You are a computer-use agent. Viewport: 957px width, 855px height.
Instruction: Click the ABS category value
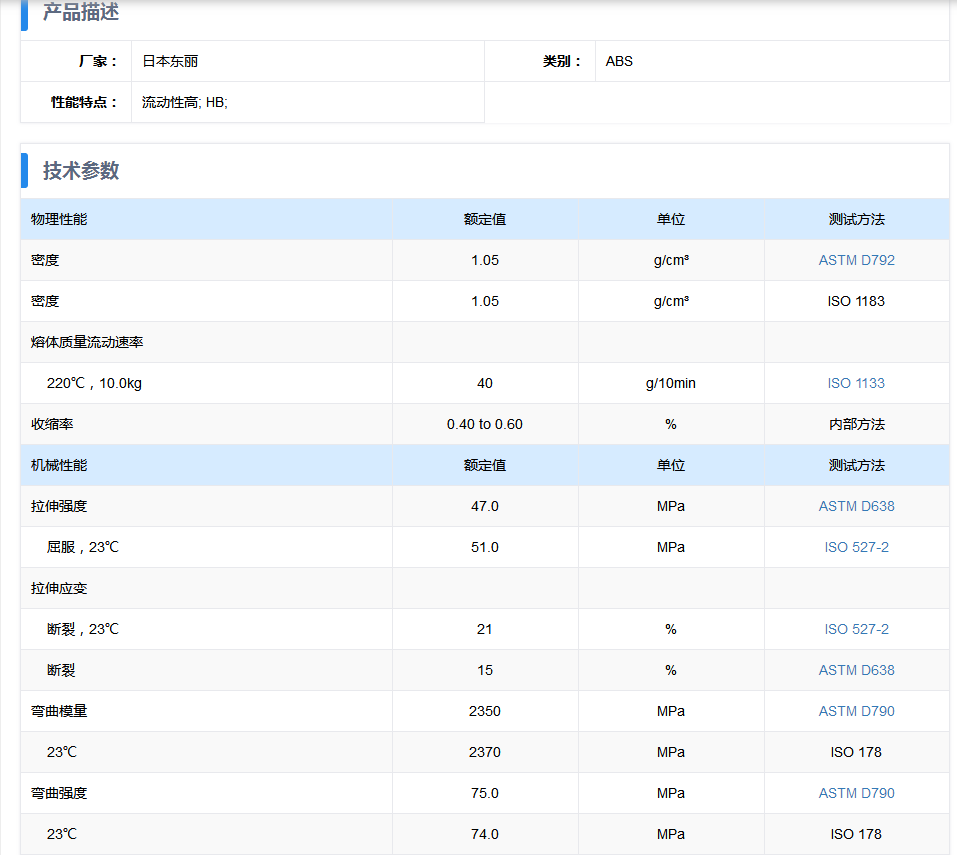tap(619, 61)
